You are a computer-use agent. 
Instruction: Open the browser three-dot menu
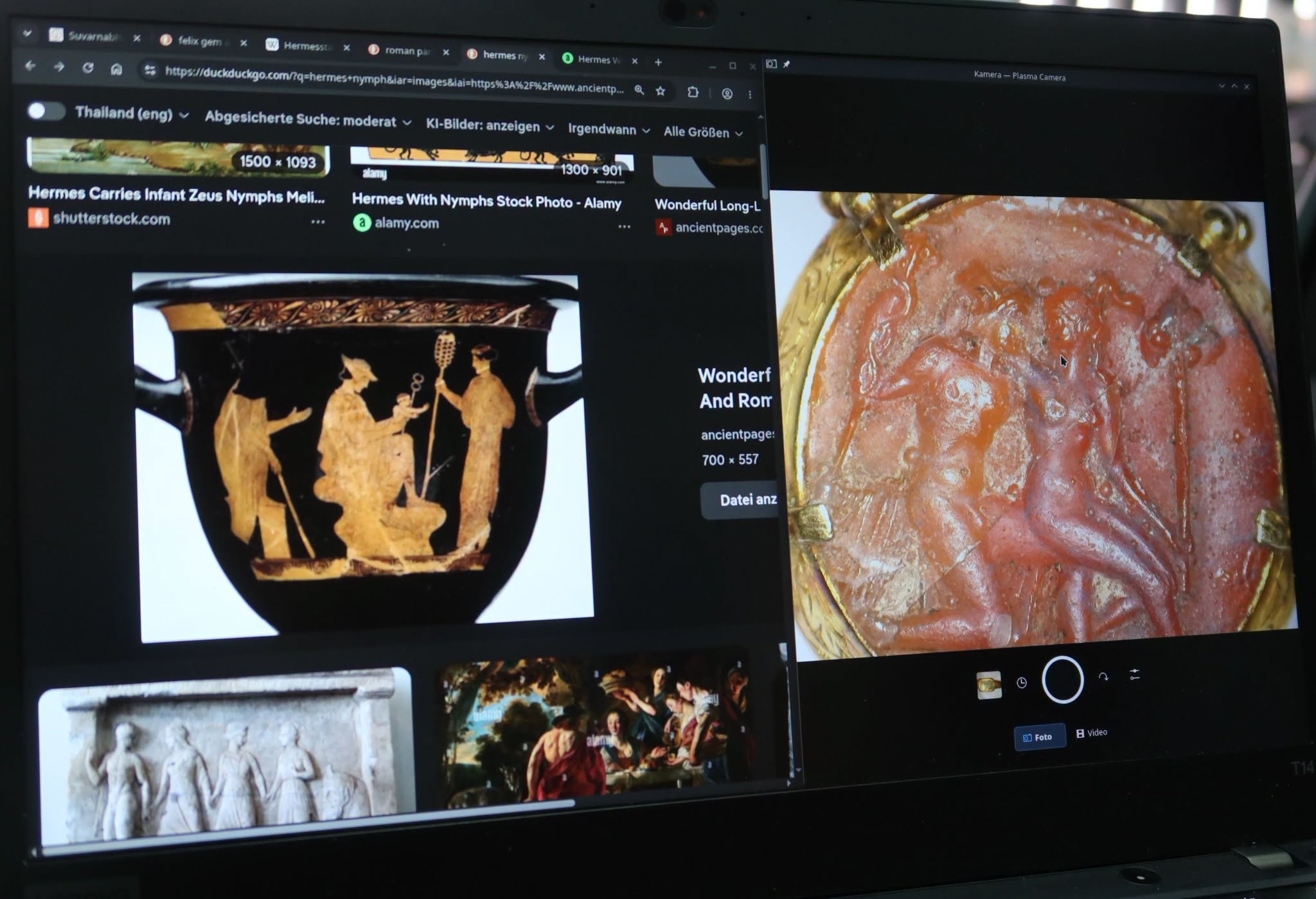point(750,94)
